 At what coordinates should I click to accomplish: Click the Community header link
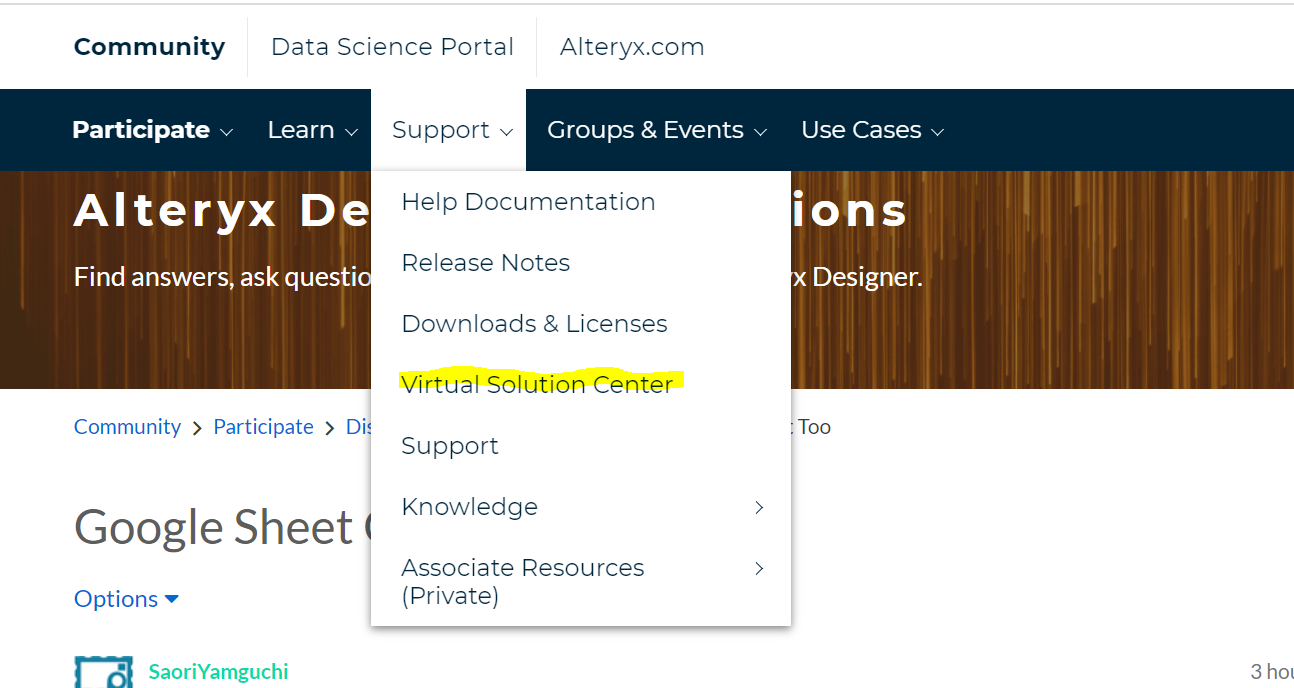[149, 46]
